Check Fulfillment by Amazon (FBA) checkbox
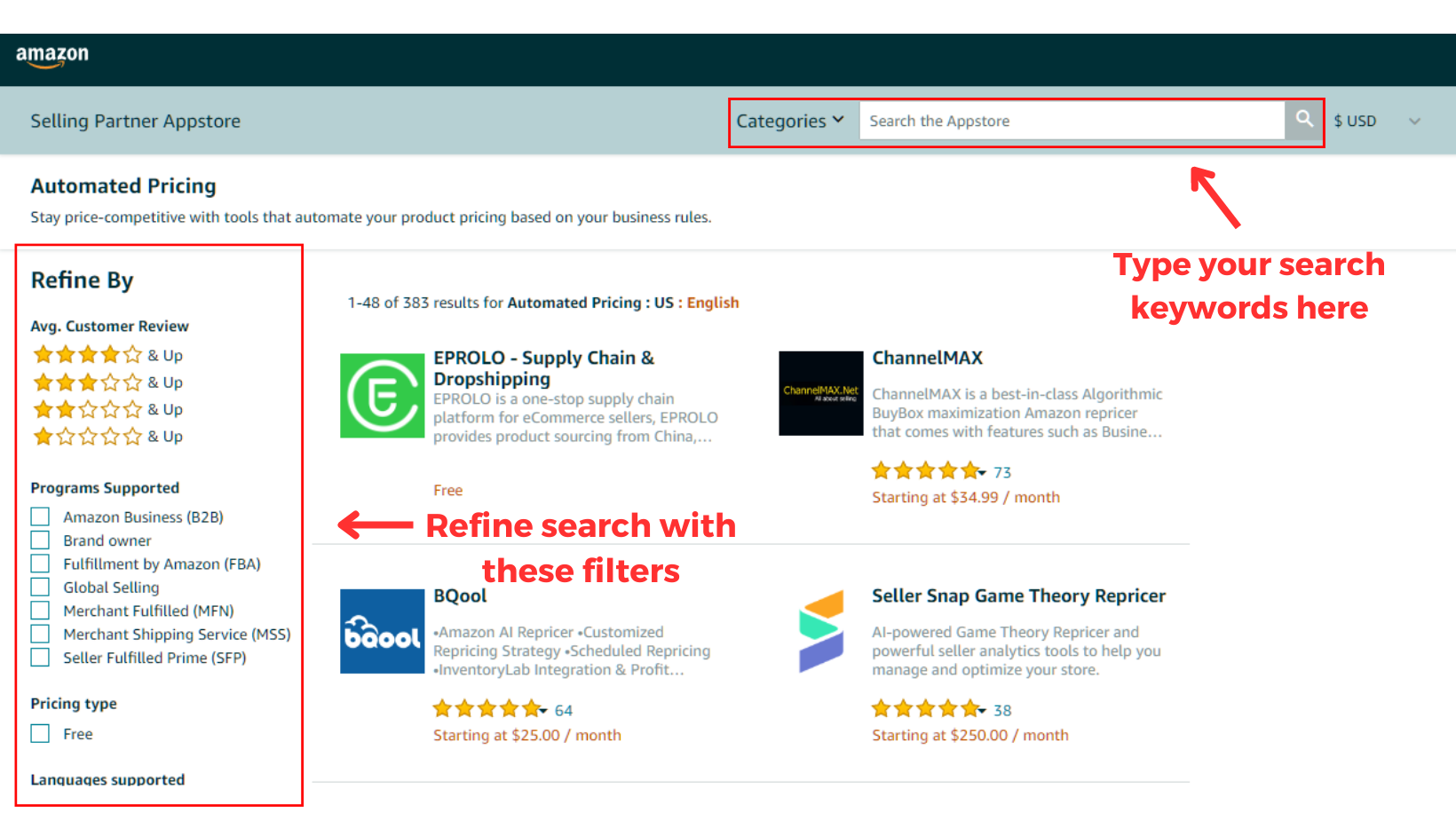 pyautogui.click(x=40, y=564)
